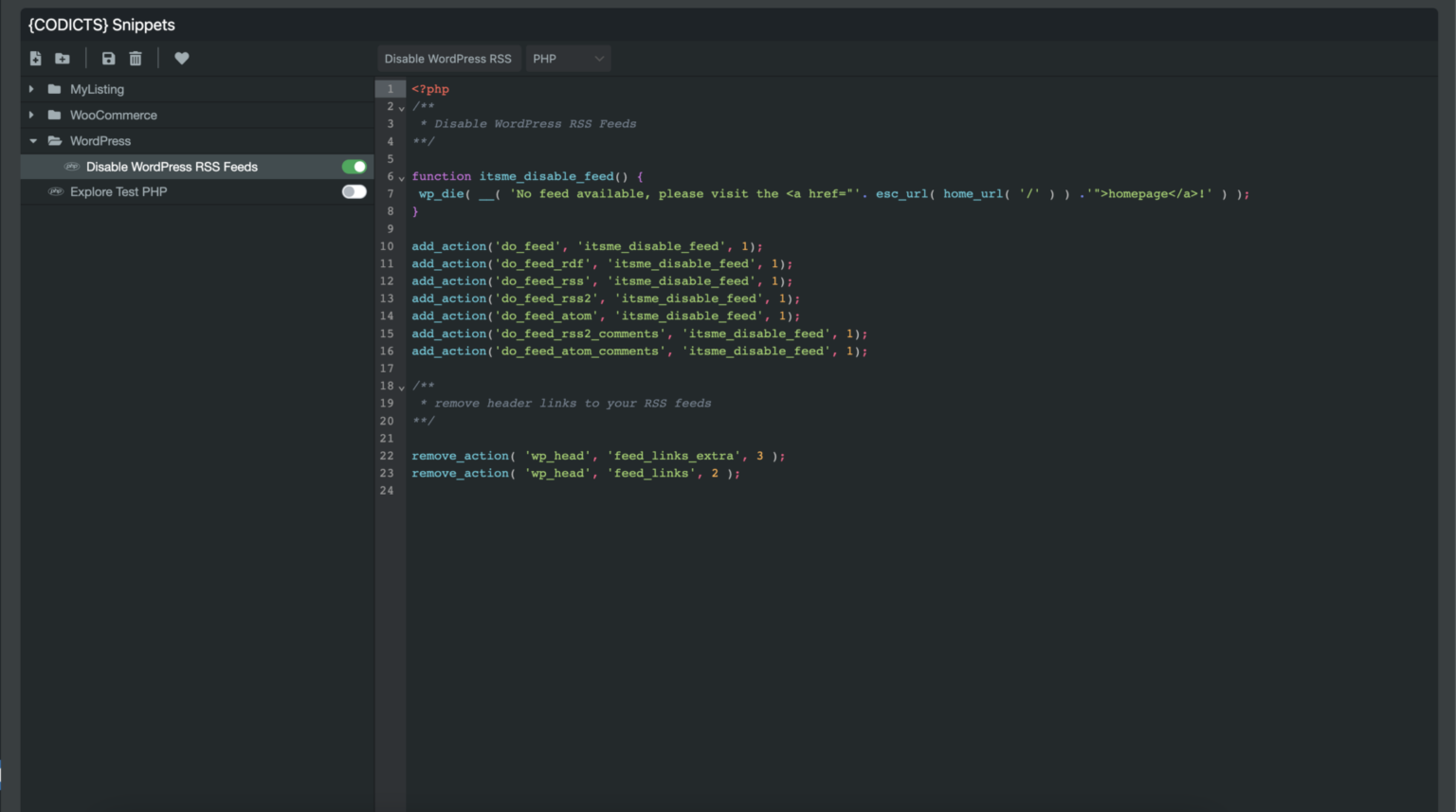
Task: Fold the comment block at line 18
Action: click(x=402, y=388)
